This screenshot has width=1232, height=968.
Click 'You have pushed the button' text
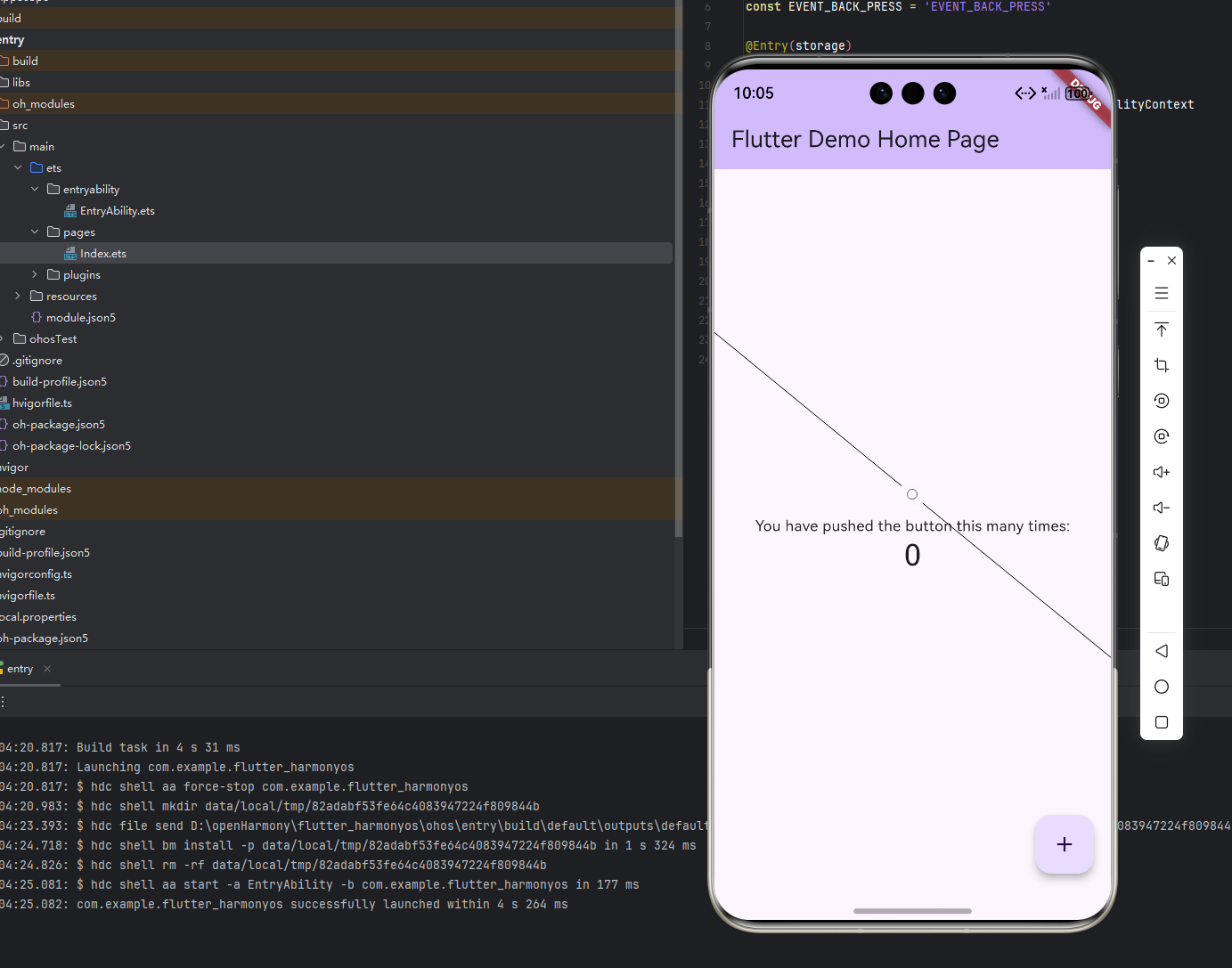(x=912, y=526)
